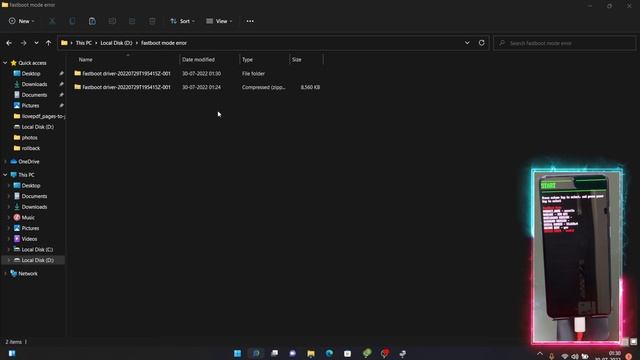Open Music under This PC
This screenshot has width=640, height=360.
coord(28,218)
